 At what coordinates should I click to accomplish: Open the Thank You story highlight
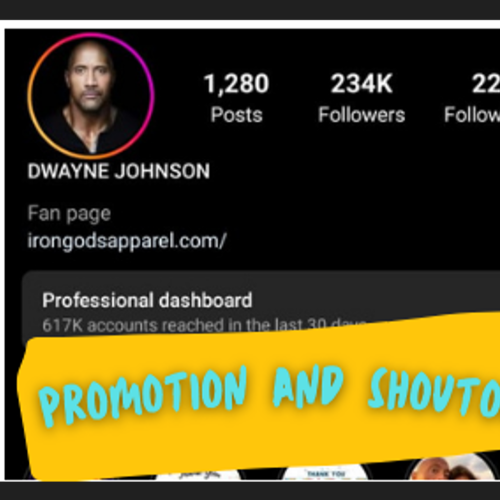(x=326, y=473)
